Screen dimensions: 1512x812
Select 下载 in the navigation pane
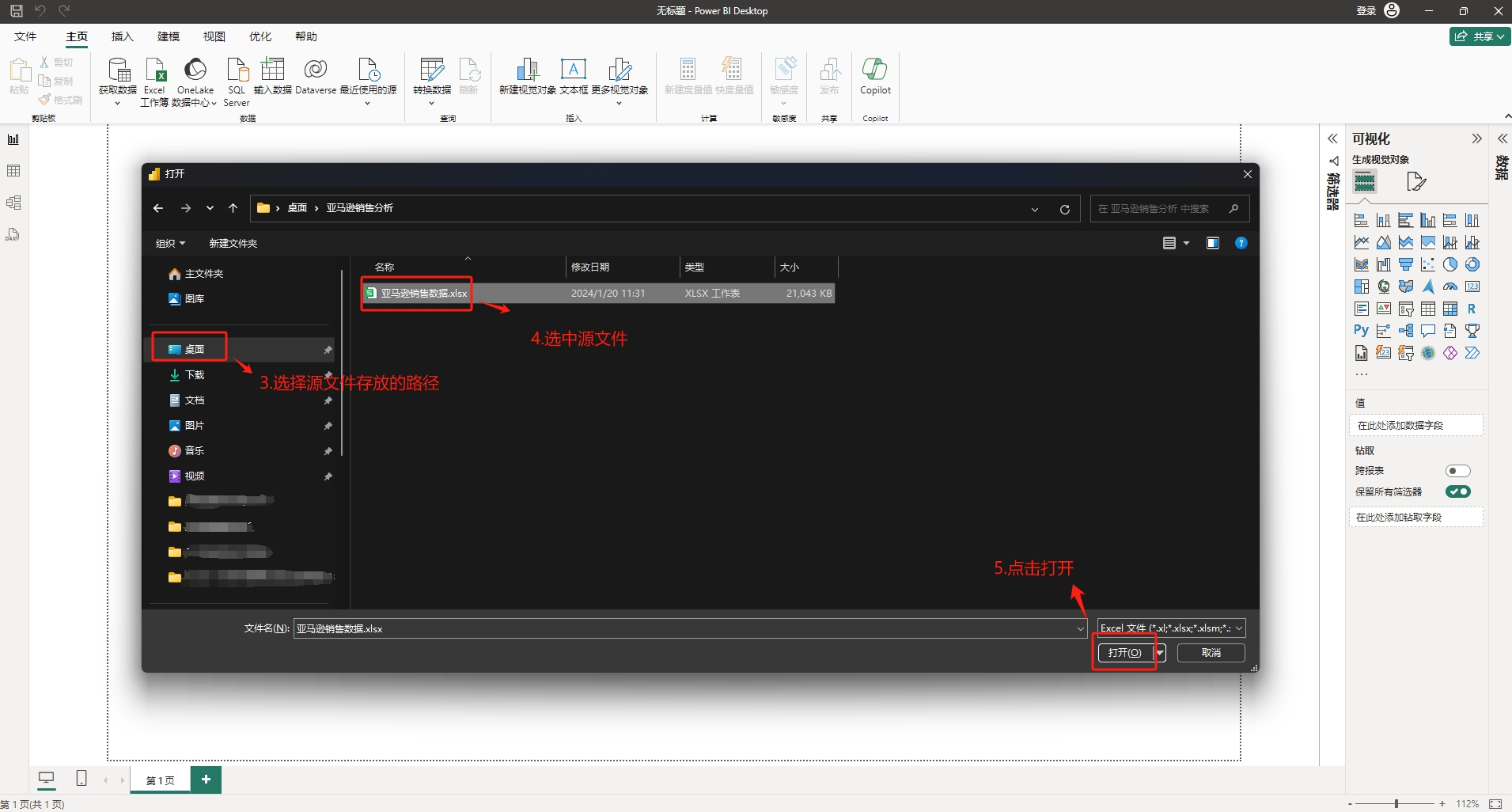click(195, 374)
